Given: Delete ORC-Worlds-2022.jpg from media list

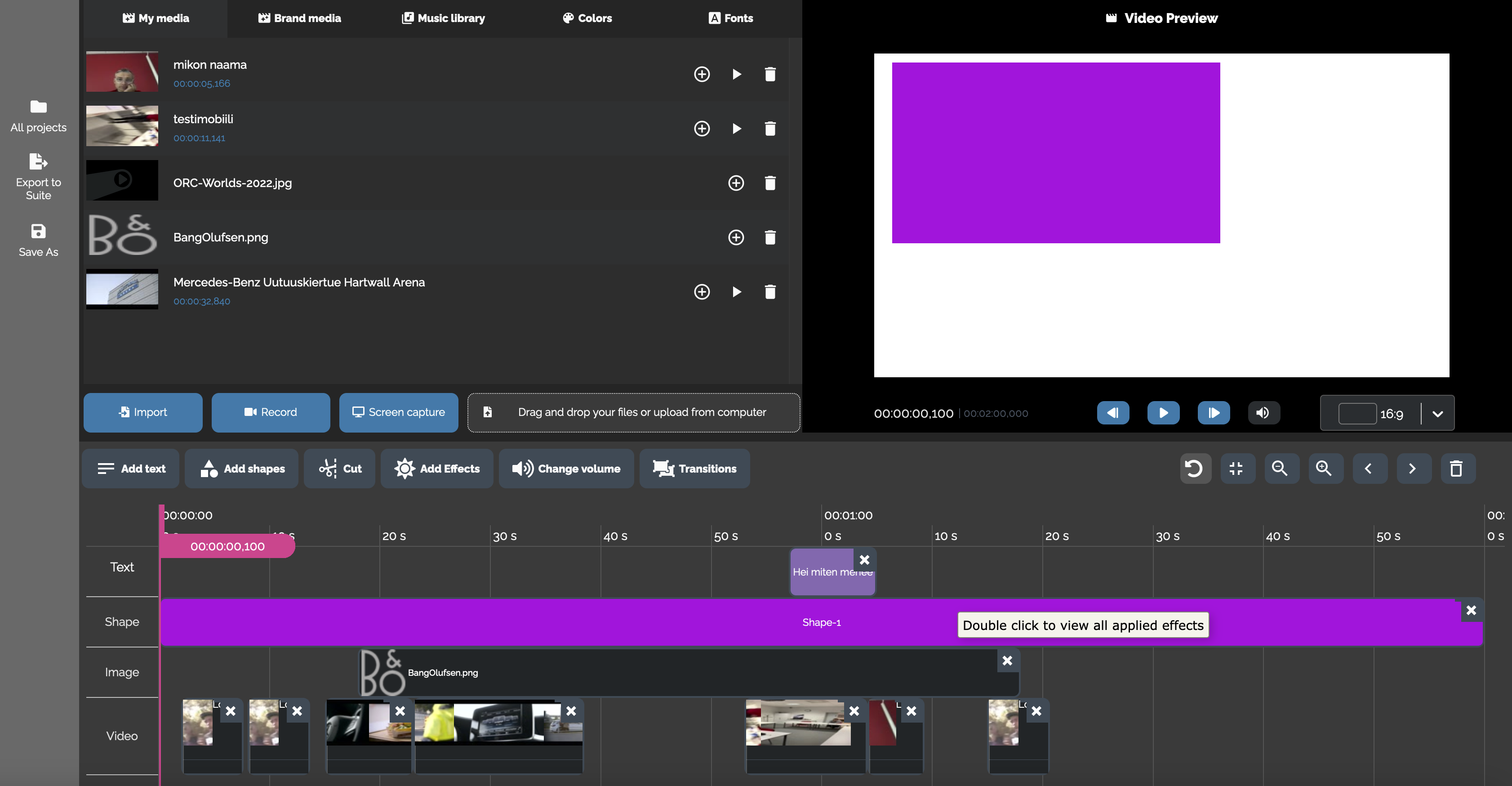Looking at the screenshot, I should pos(770,183).
